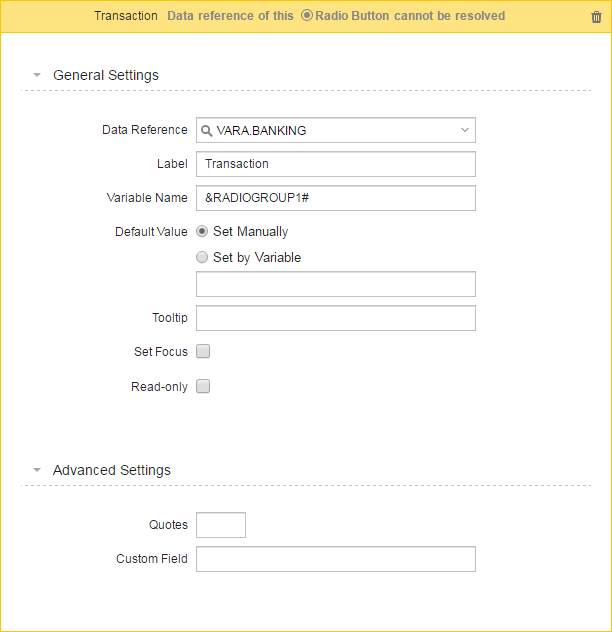Image resolution: width=612 pixels, height=632 pixels.
Task: Focus the Custom Field text box
Action: (336, 559)
